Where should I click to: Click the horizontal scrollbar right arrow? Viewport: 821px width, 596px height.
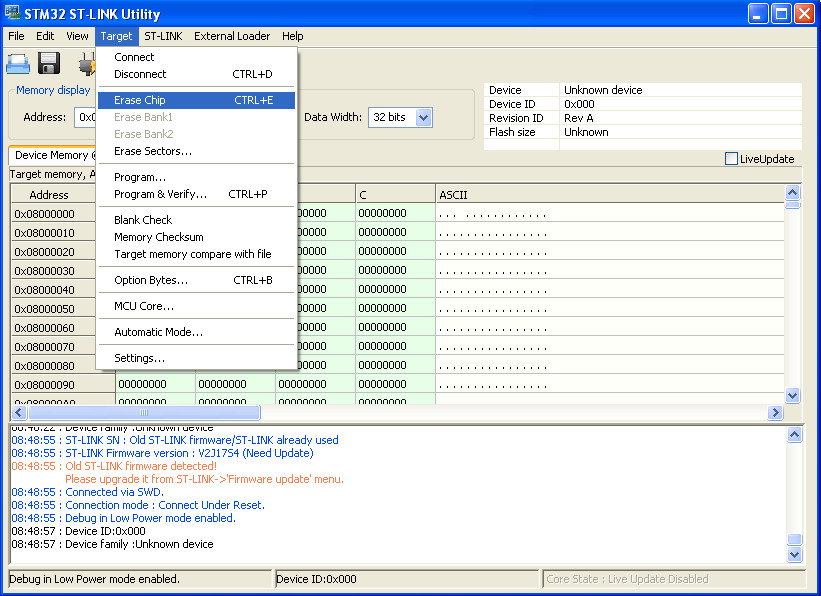click(775, 413)
